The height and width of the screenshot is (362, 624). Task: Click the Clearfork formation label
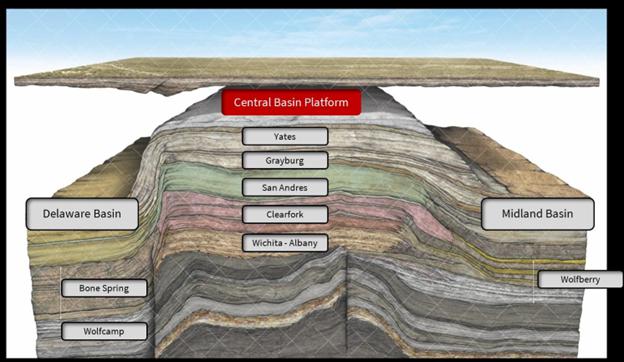point(285,214)
